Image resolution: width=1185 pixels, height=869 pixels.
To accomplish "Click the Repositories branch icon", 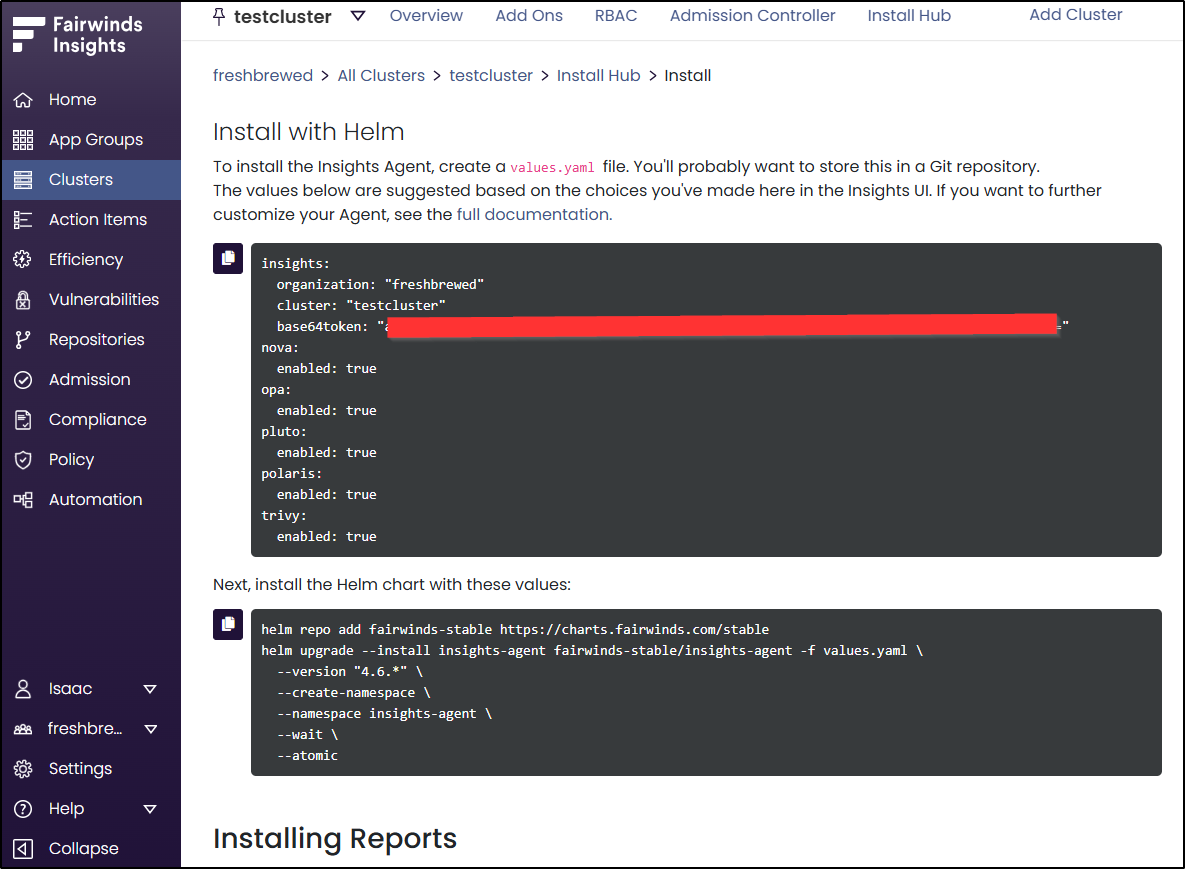I will click(x=23, y=340).
